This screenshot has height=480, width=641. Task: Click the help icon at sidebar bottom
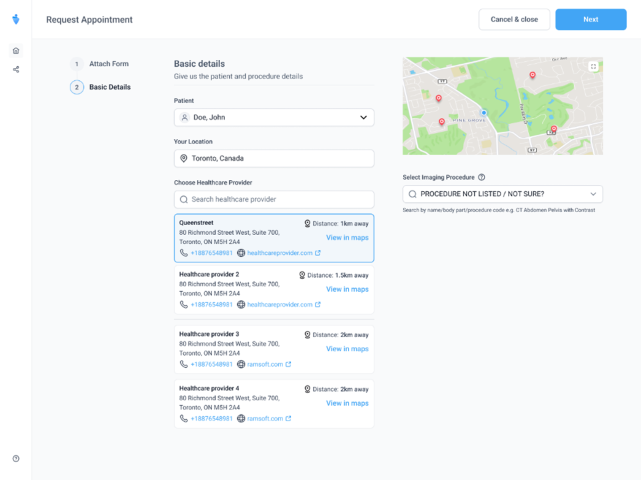[16, 459]
